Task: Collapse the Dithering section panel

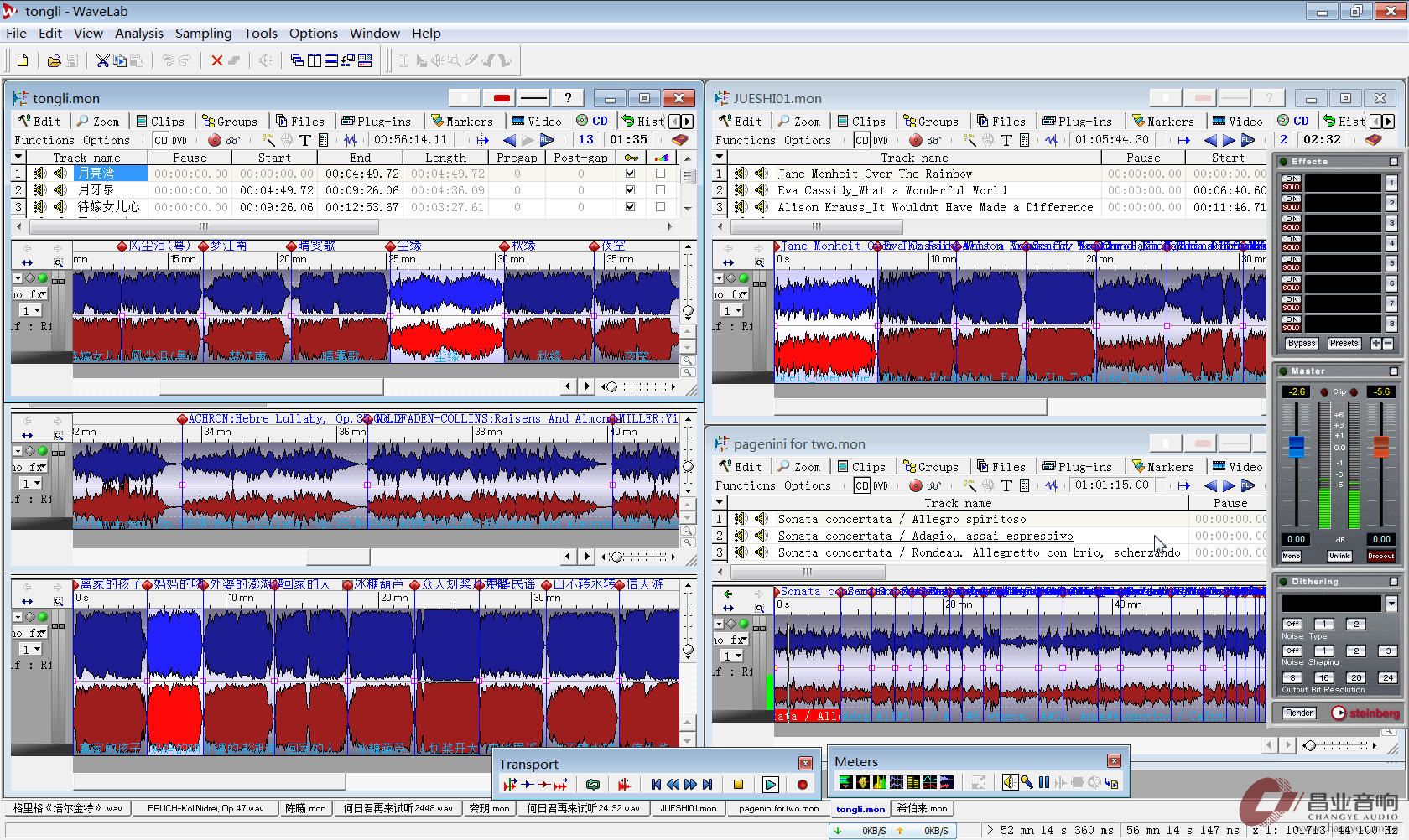Action: pos(1393,581)
